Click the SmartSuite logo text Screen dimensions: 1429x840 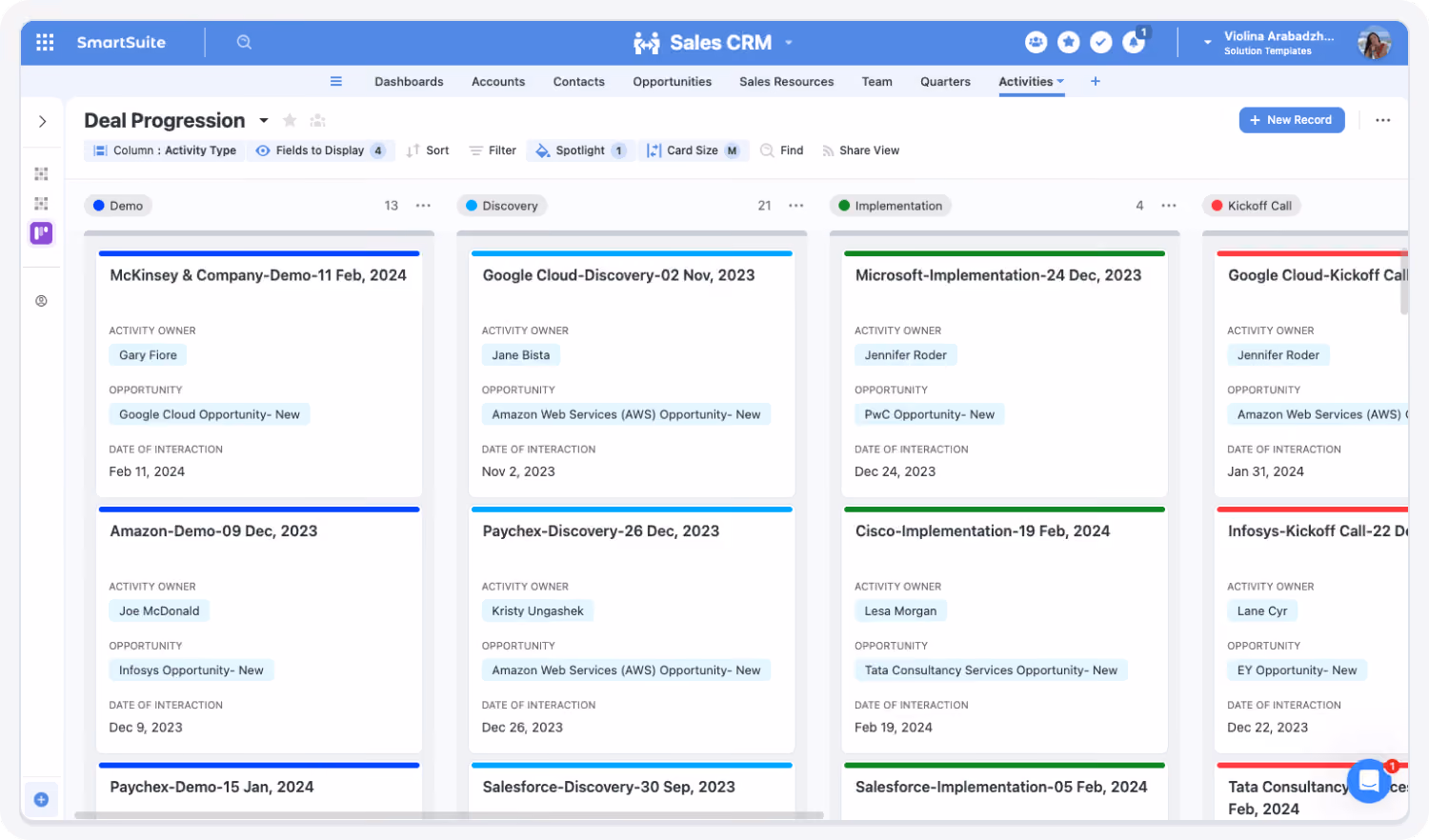click(x=121, y=42)
